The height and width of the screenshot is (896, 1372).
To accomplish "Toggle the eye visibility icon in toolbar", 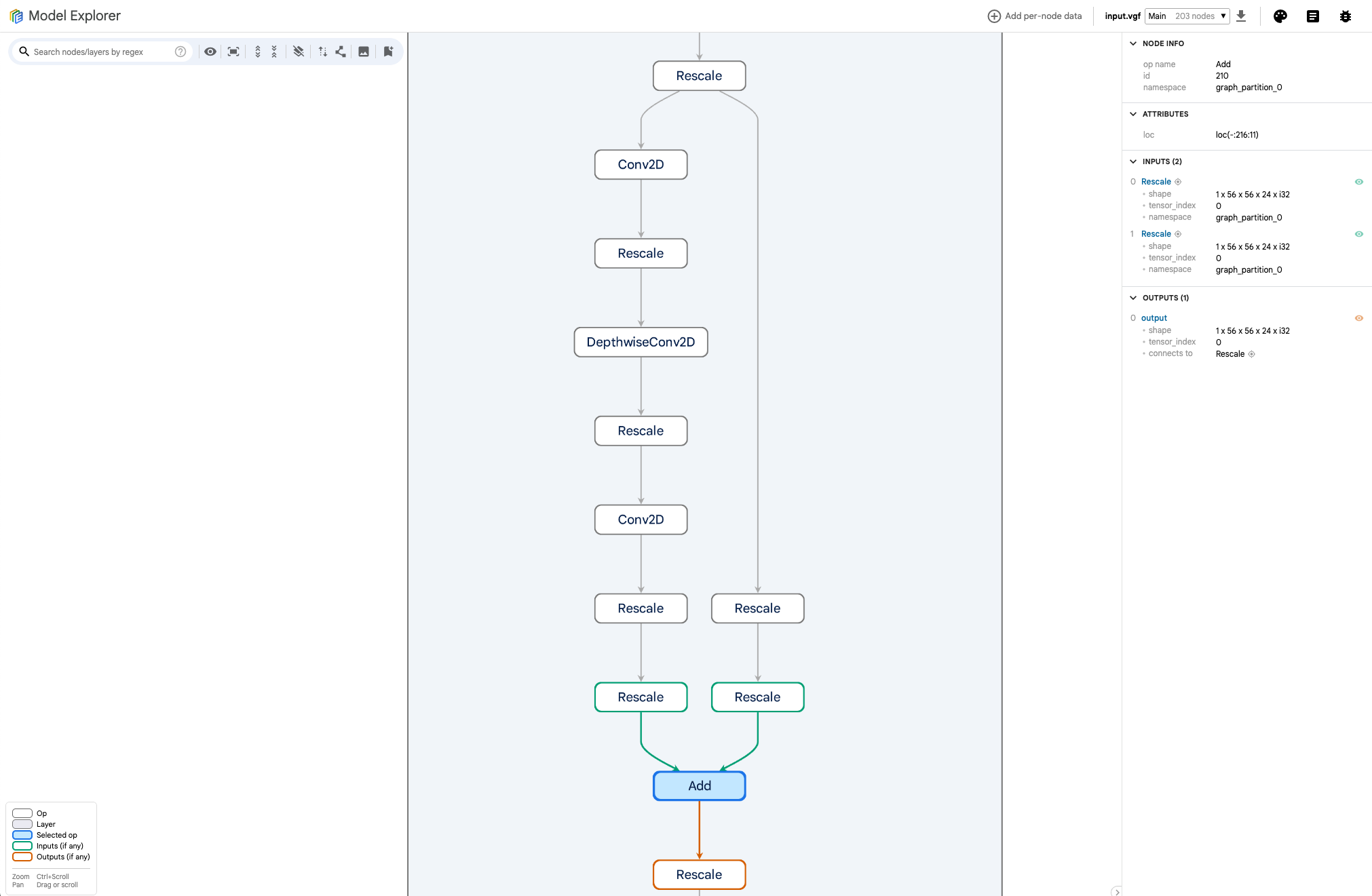I will click(210, 52).
